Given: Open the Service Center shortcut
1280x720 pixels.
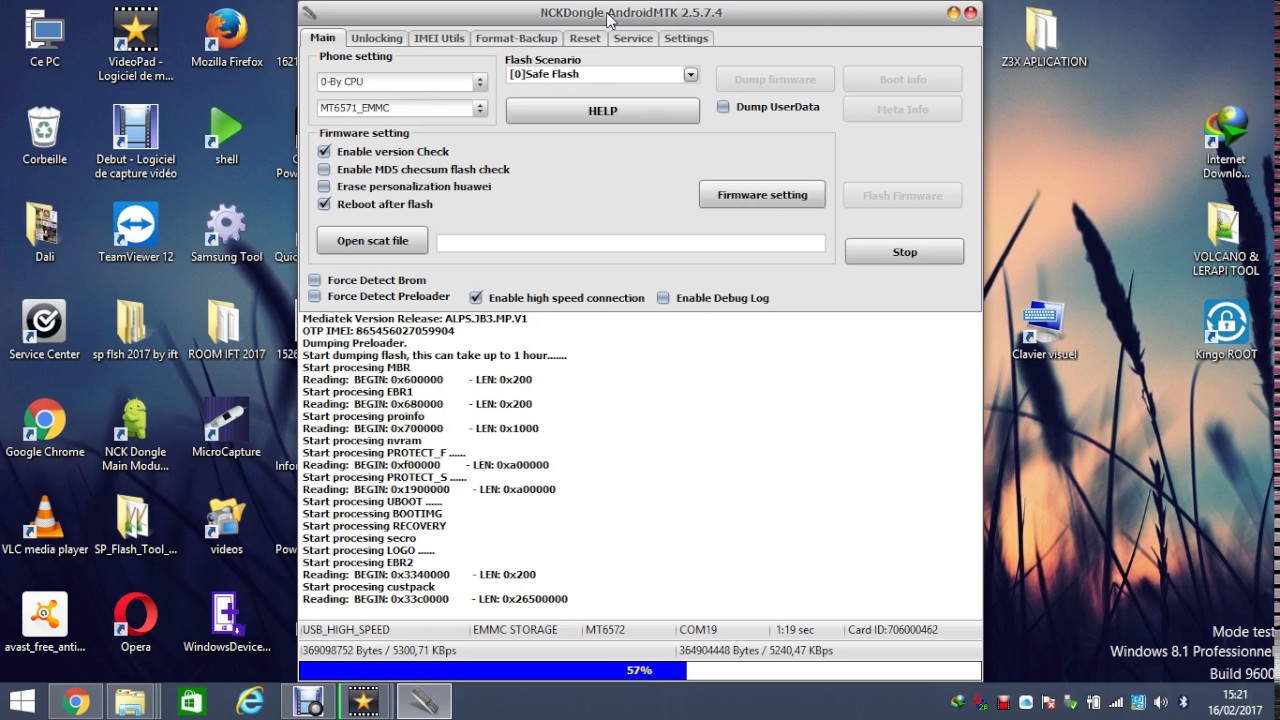Looking at the screenshot, I should coord(44,330).
